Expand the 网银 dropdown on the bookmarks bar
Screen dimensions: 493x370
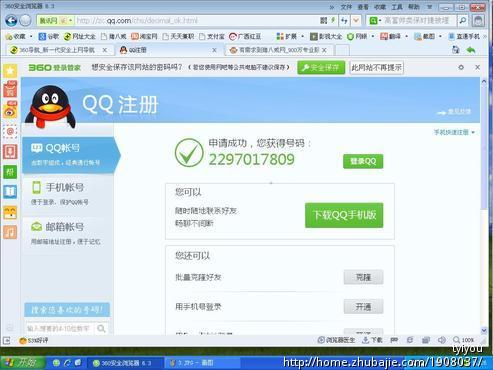pyautogui.click(x=373, y=36)
